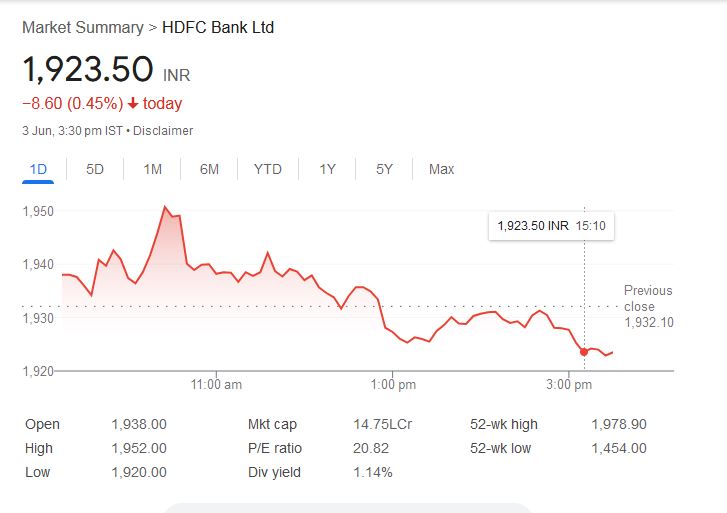The image size is (727, 513).
Task: Click the Disclaimer link
Action: [x=163, y=131]
